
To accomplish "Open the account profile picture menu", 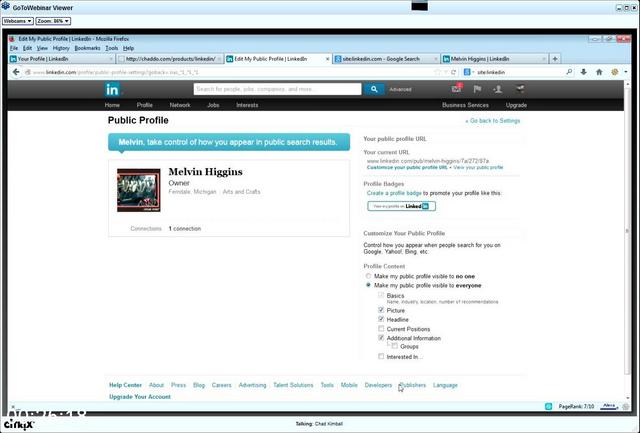I will [x=520, y=88].
